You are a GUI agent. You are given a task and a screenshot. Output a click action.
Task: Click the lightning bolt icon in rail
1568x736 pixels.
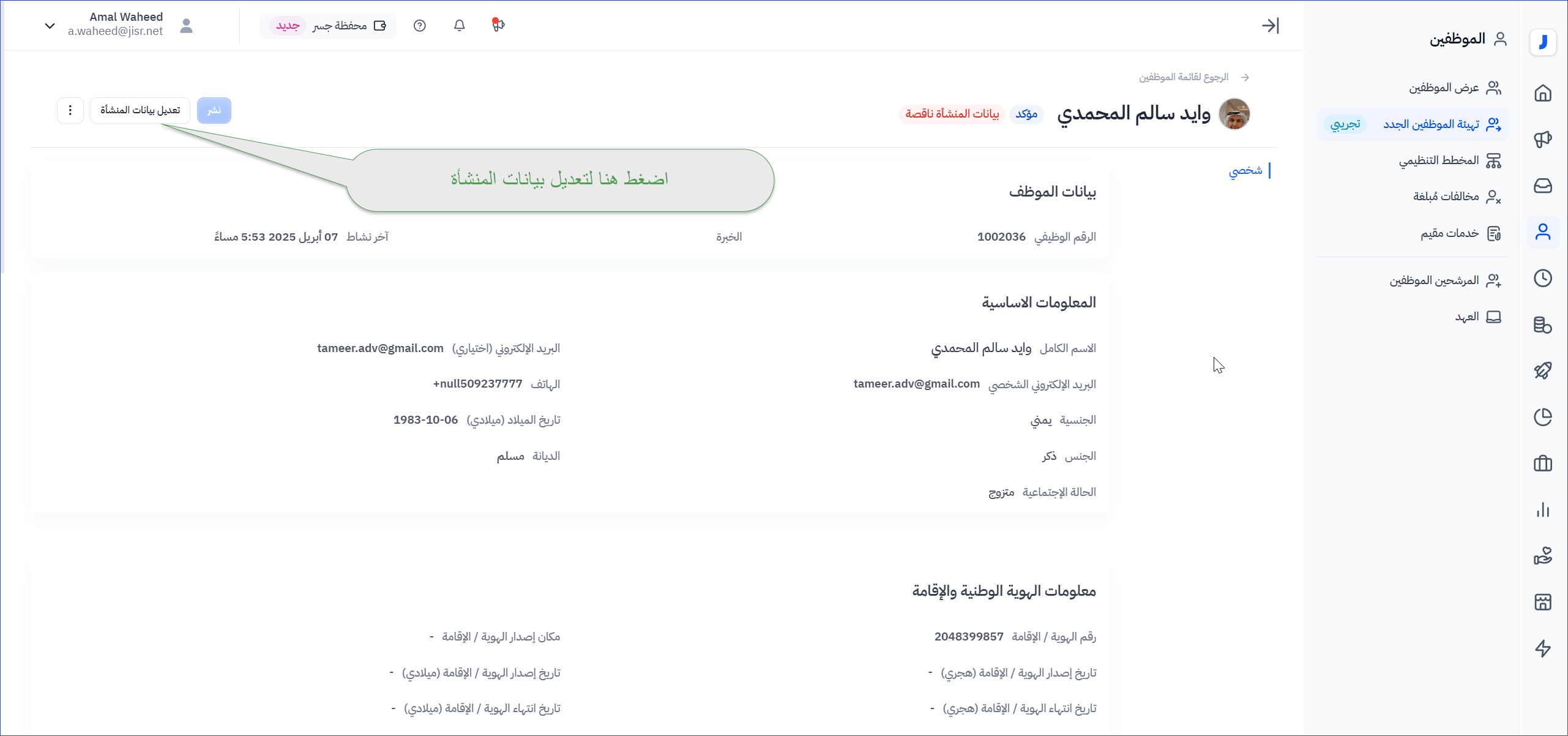click(x=1542, y=648)
